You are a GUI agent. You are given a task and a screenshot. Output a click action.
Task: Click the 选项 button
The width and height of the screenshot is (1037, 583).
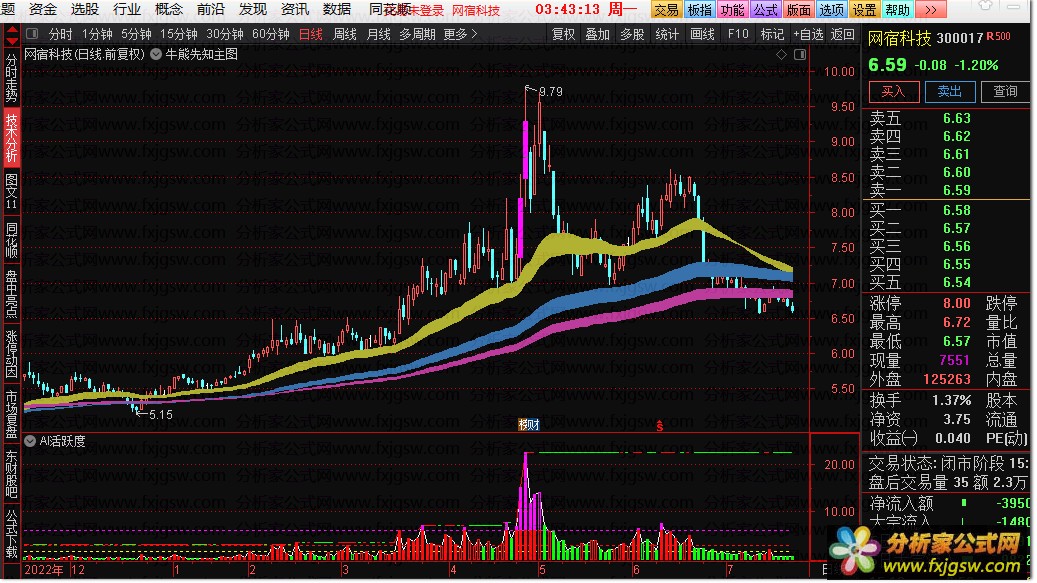coord(832,10)
